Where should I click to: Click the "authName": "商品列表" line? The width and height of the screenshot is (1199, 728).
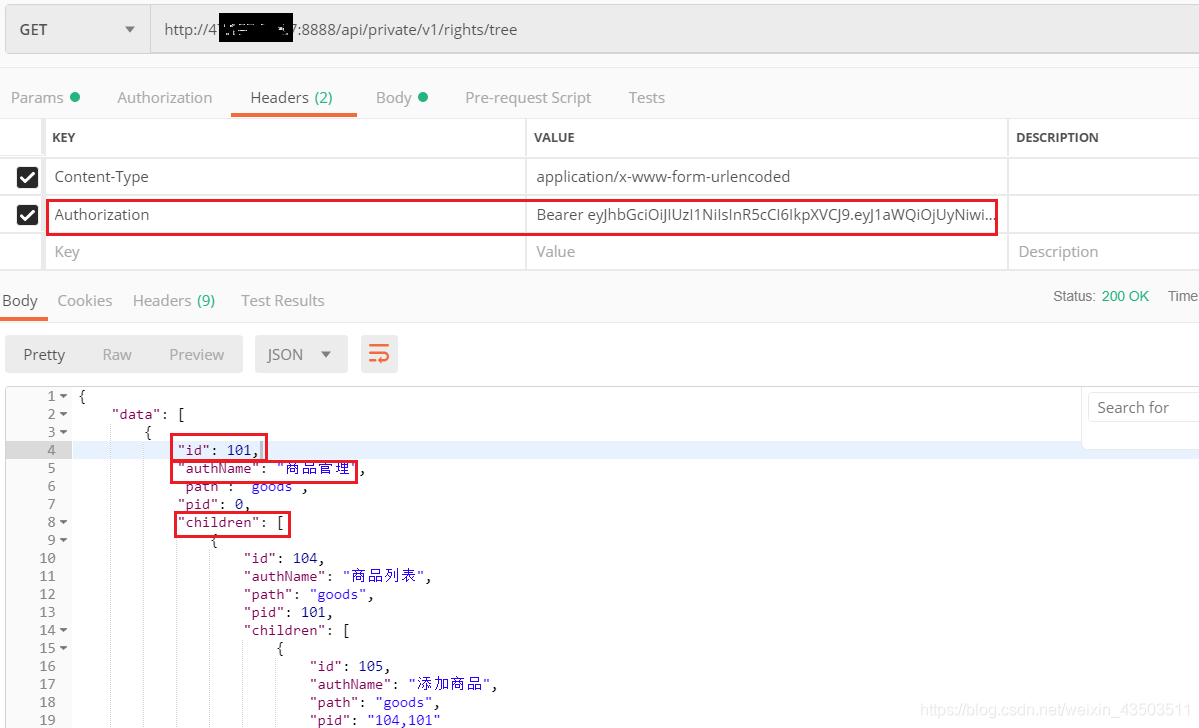[x=338, y=577]
